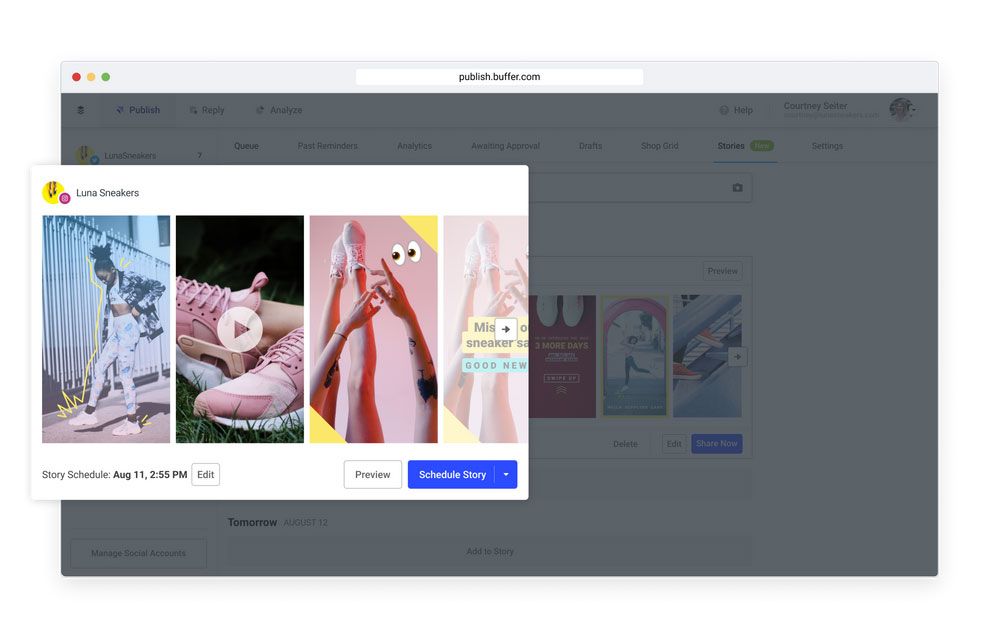Select the first story thumbnail with dancer
Viewport: 1000px width, 638px height.
point(106,329)
